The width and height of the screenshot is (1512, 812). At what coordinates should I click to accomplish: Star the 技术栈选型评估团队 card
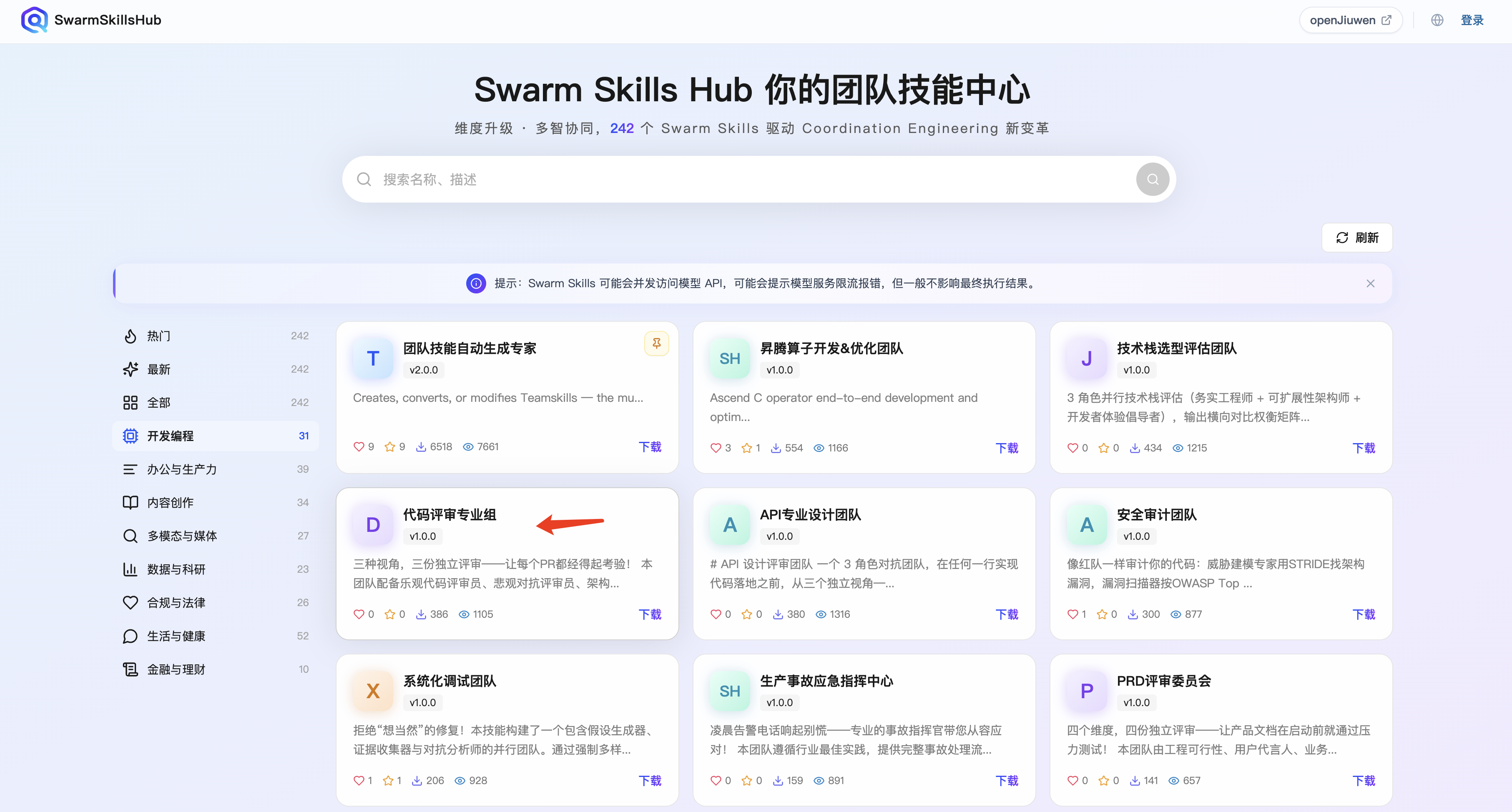tap(1103, 448)
